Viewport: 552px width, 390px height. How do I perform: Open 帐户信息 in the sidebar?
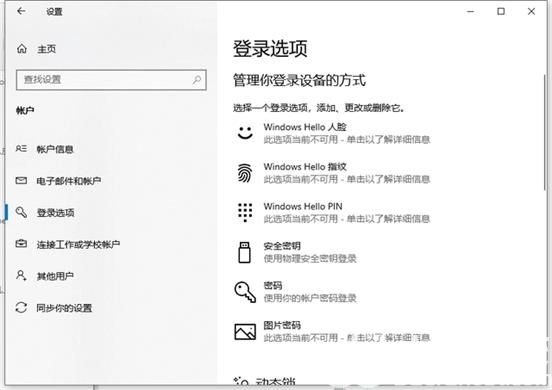[x=55, y=149]
